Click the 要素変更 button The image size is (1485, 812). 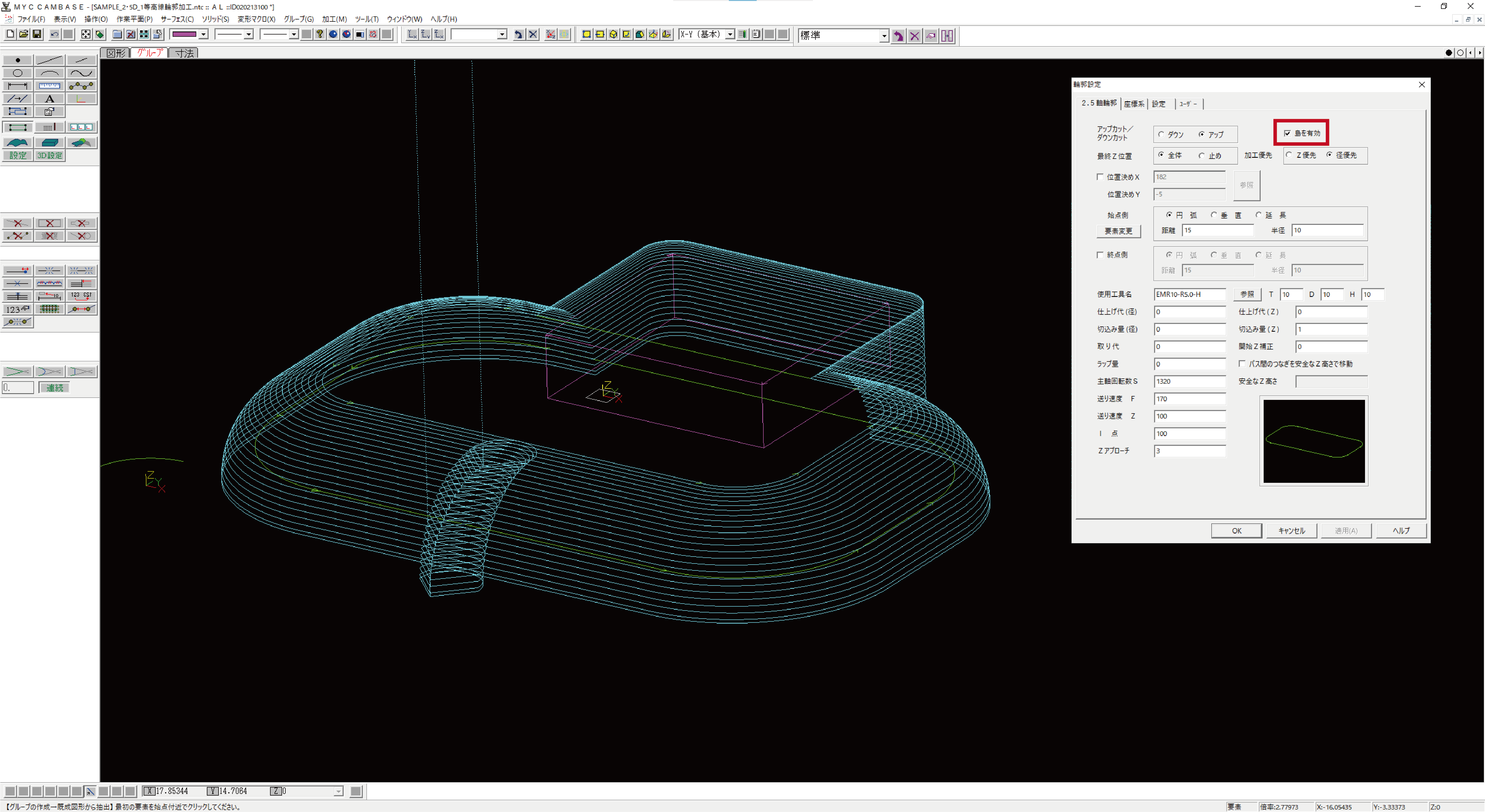[1118, 231]
